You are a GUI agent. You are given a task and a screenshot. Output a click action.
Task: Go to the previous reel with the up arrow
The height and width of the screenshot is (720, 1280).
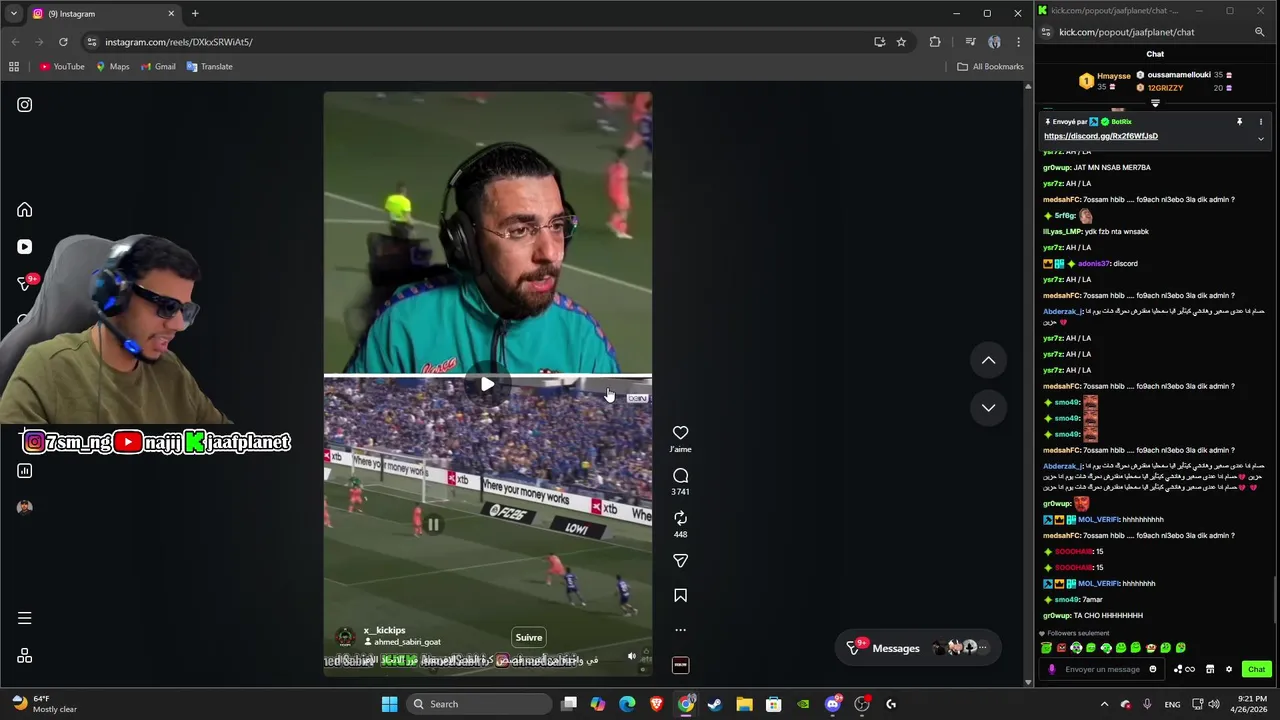tap(988, 360)
